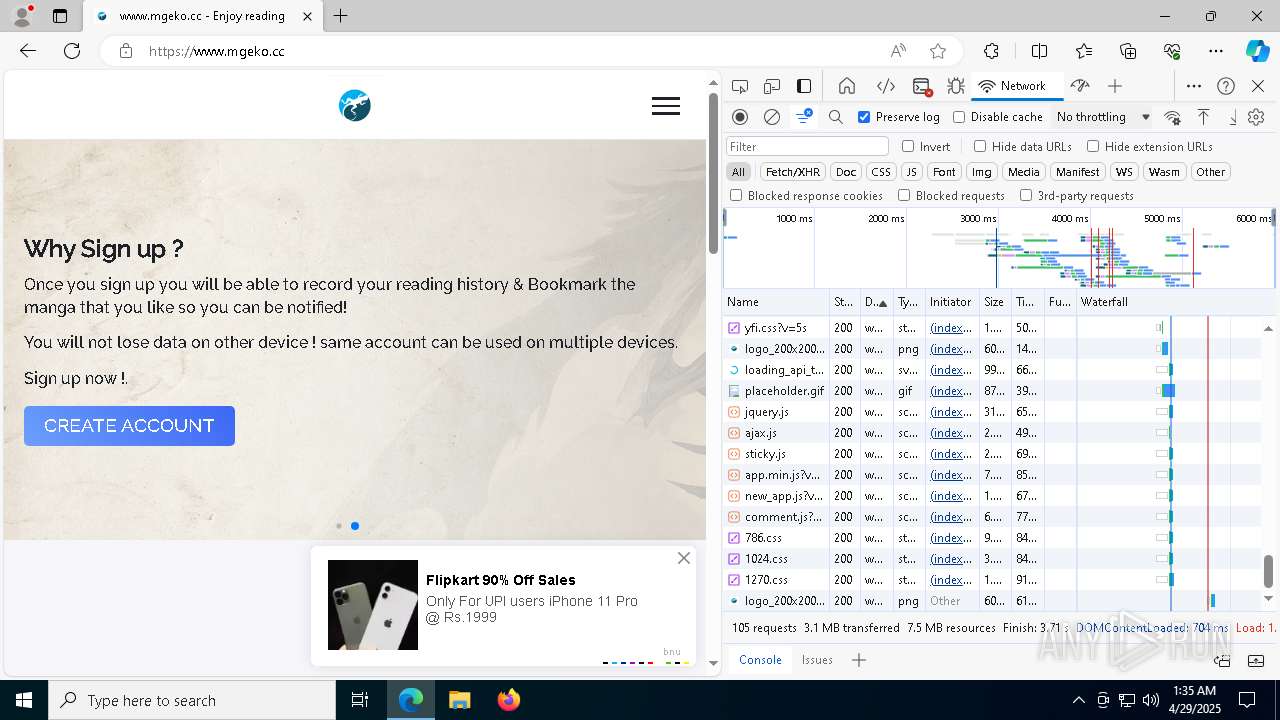This screenshot has height=720, width=1280.
Task: Toggle the network filter bar icon
Action: (804, 117)
